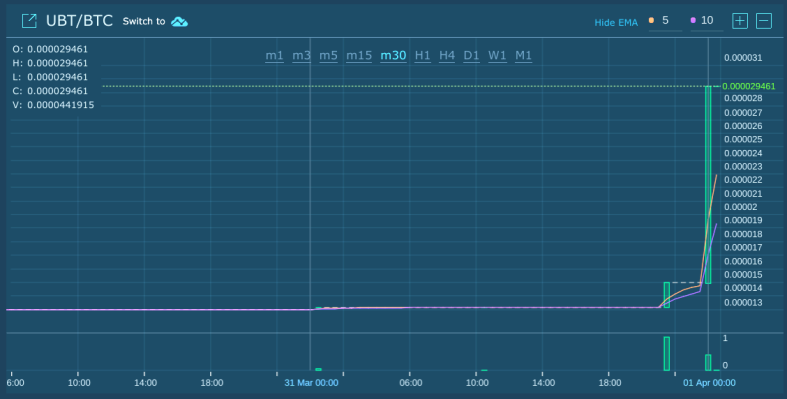Click the UBT/BTC pair title
This screenshot has width=787, height=399.
[x=79, y=21]
